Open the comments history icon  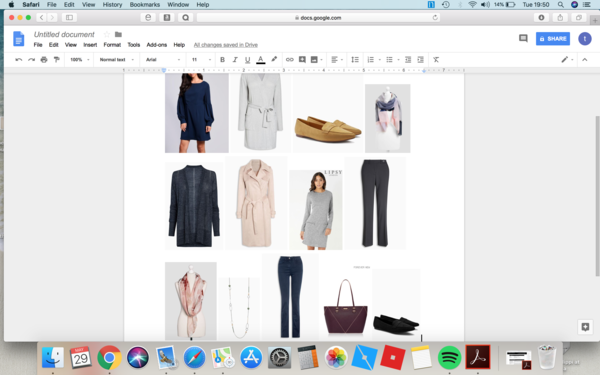point(523,38)
